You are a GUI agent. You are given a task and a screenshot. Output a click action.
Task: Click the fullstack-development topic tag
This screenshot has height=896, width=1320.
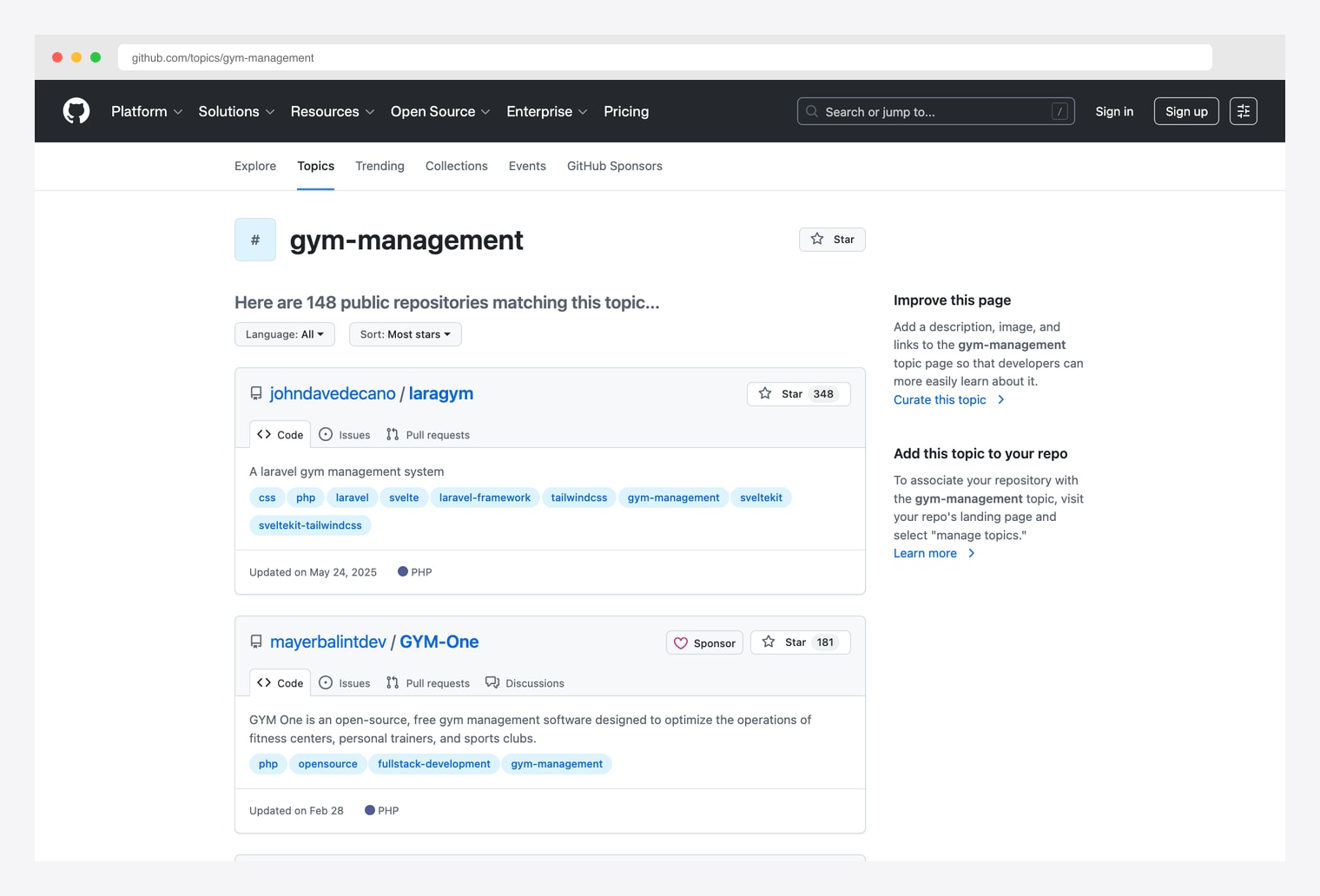(x=434, y=764)
